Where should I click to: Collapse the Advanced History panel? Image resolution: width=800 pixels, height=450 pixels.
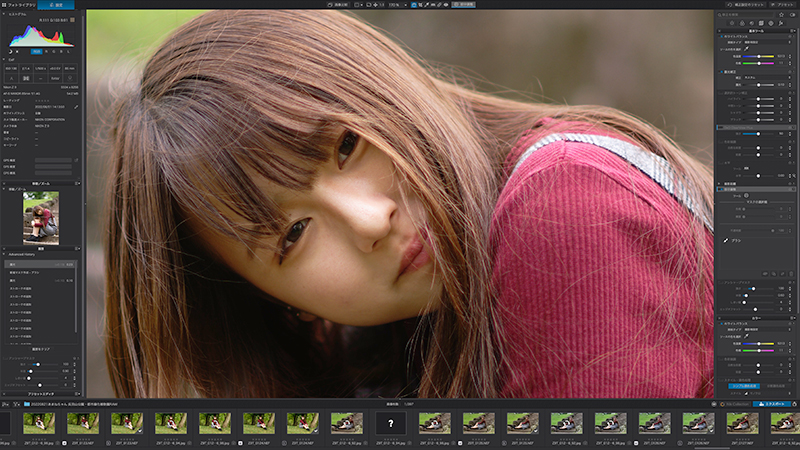4,254
